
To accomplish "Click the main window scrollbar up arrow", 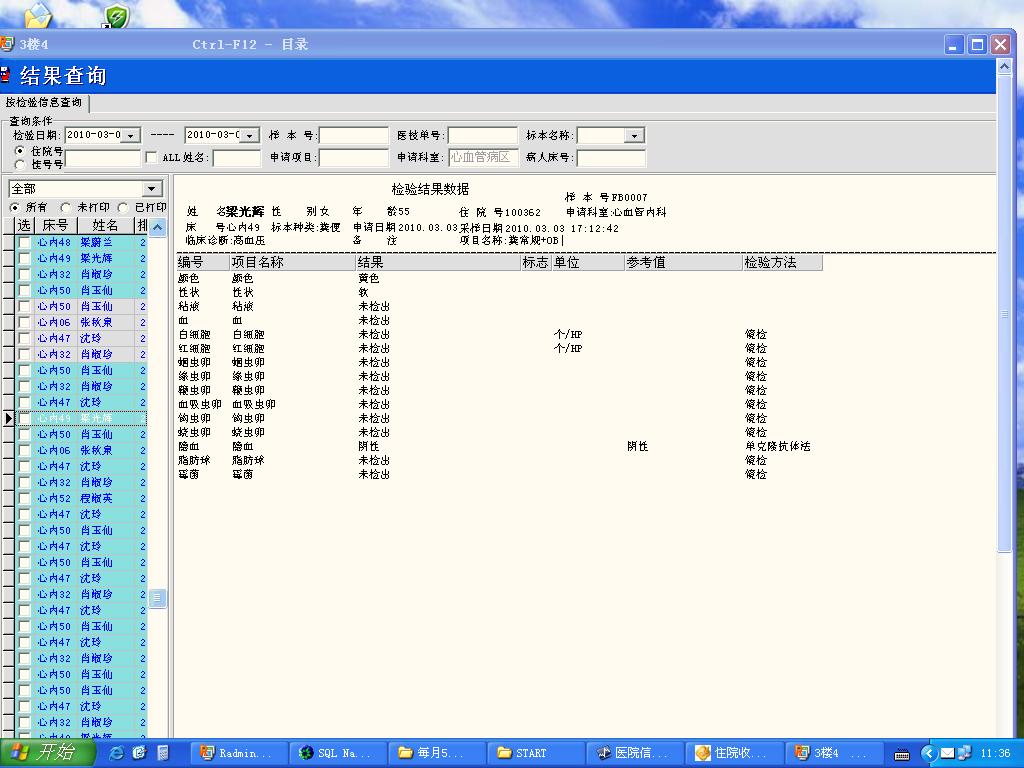I will (1004, 66).
